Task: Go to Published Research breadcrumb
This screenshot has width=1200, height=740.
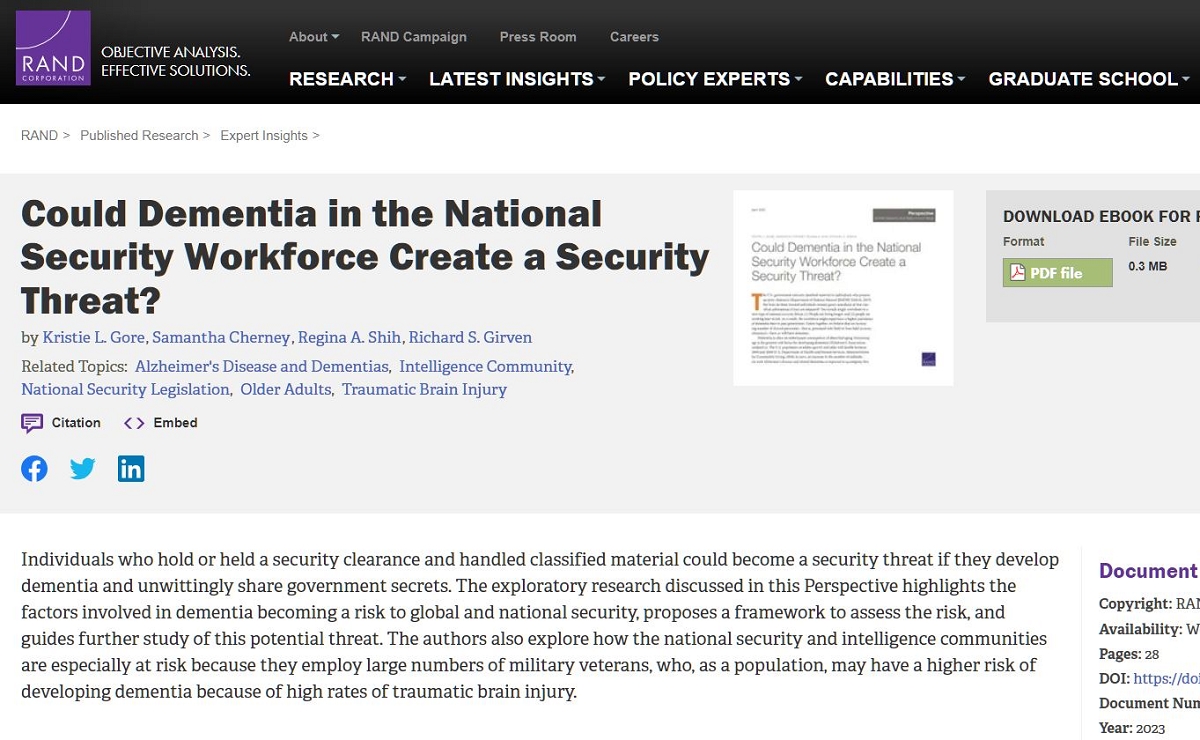Action: point(139,135)
